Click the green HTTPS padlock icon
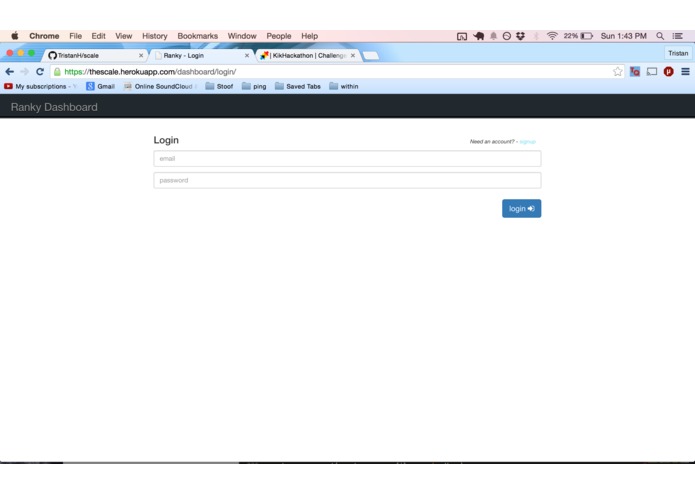The height and width of the screenshot is (494, 695). [x=57, y=71]
